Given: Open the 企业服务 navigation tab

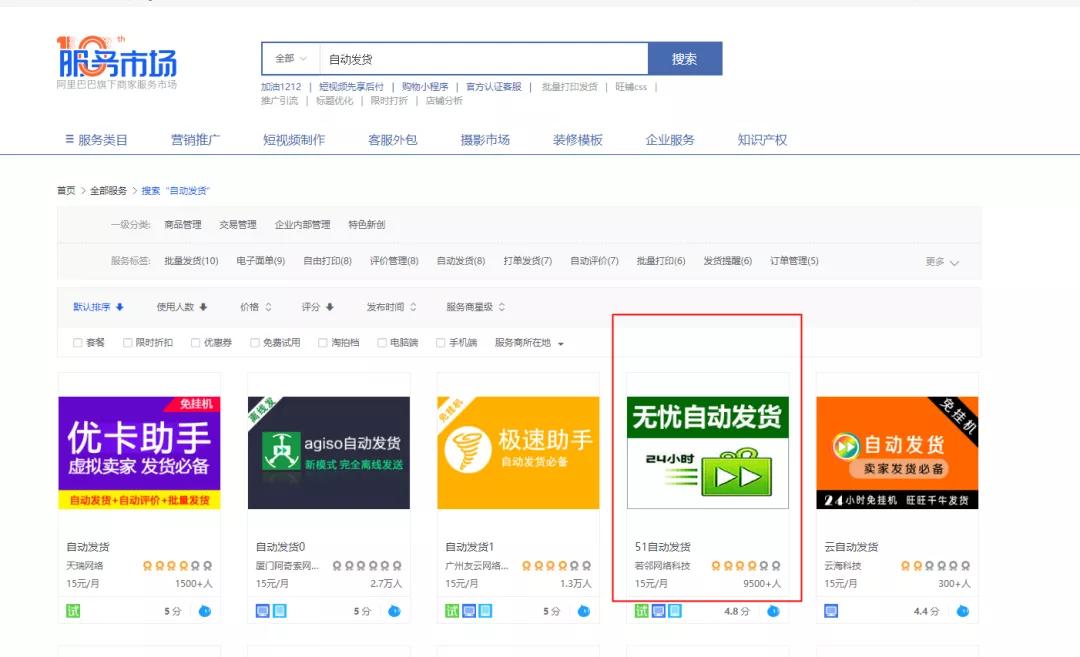Looking at the screenshot, I should [669, 140].
